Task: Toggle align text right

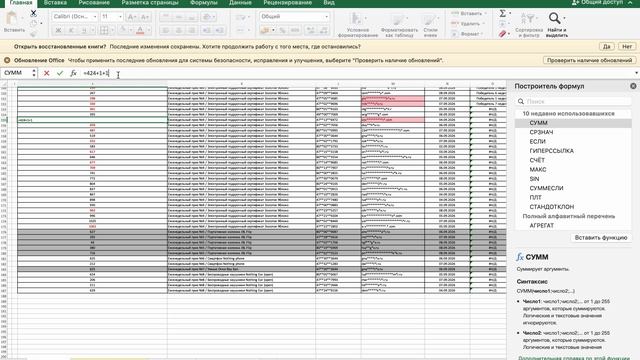Action: (x=192, y=30)
